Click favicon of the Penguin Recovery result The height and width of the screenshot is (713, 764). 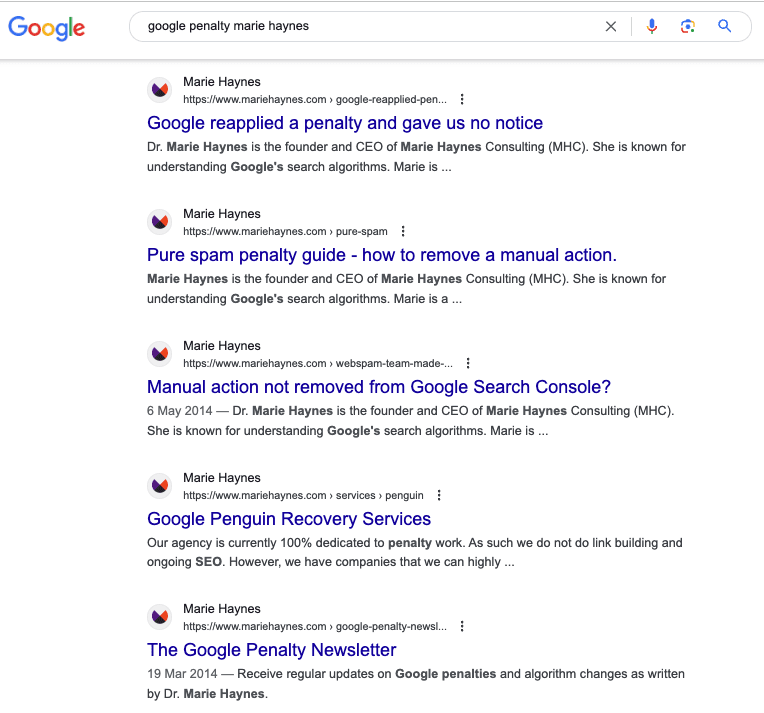tap(160, 486)
